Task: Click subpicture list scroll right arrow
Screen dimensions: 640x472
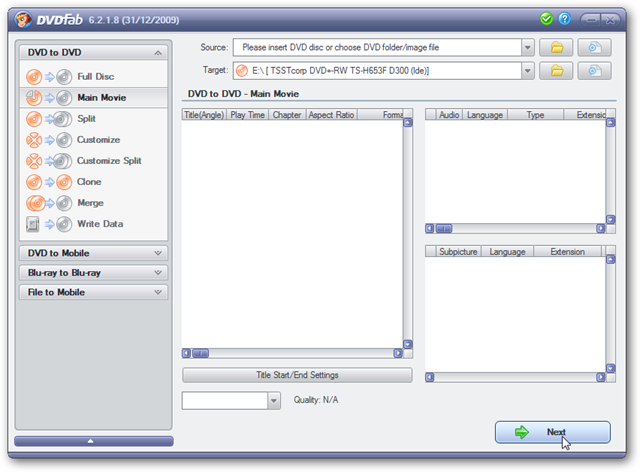Action: [601, 377]
